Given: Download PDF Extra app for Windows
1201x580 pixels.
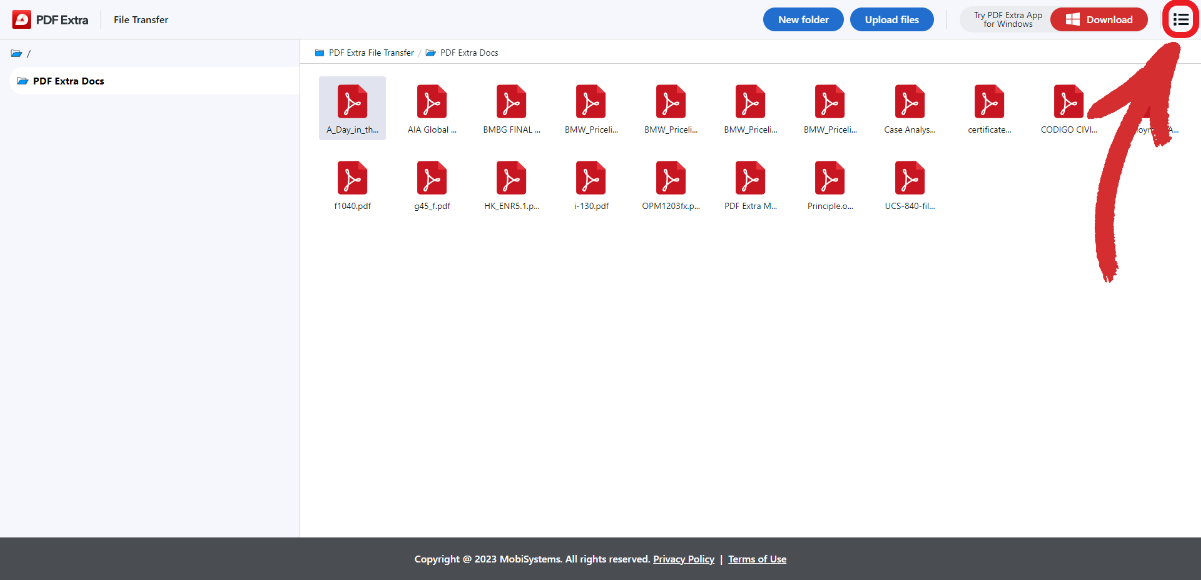Looking at the screenshot, I should click(x=1099, y=19).
